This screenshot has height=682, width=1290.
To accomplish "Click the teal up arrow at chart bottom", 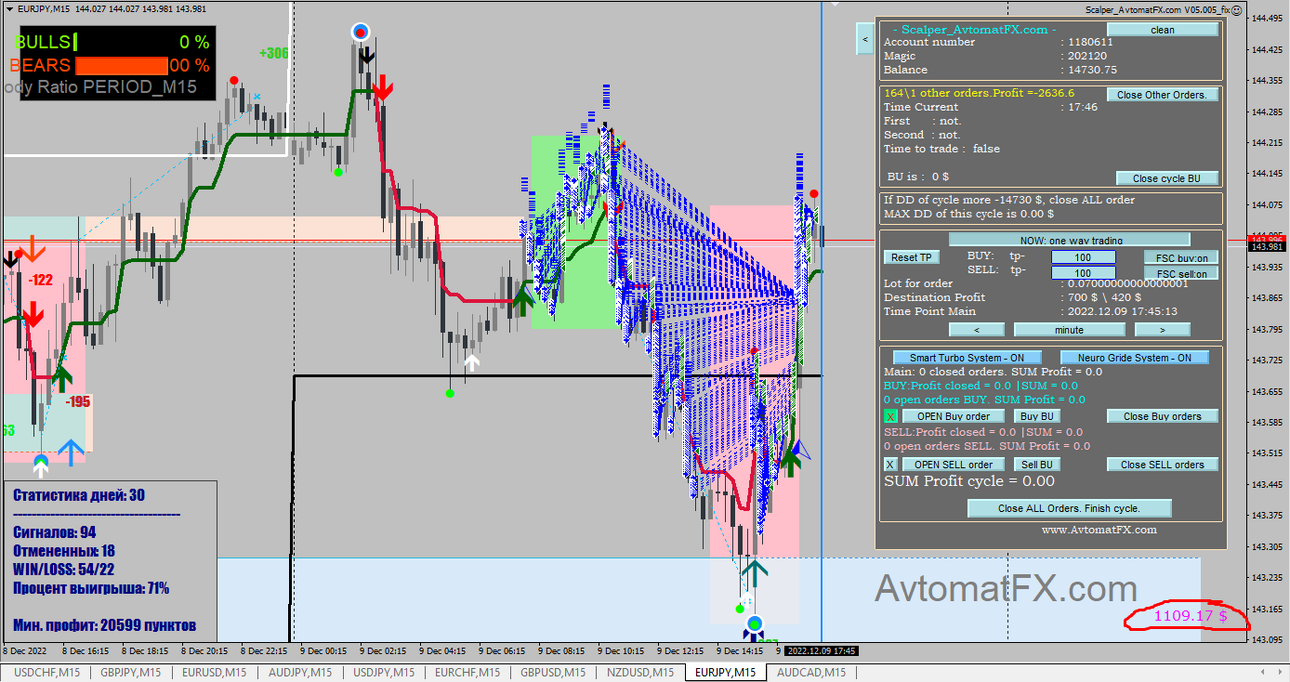I will click(753, 573).
